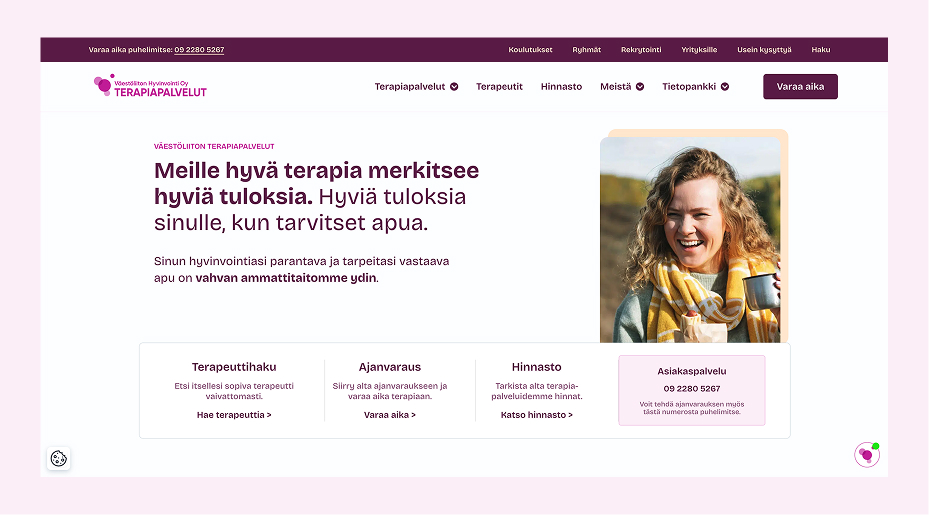Click the Varaa aika header button

pyautogui.click(x=800, y=87)
